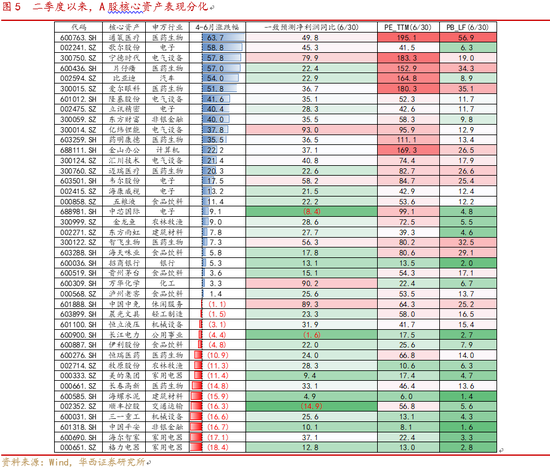
Task: Click code 002594.SZ
Action: [x=78, y=78]
